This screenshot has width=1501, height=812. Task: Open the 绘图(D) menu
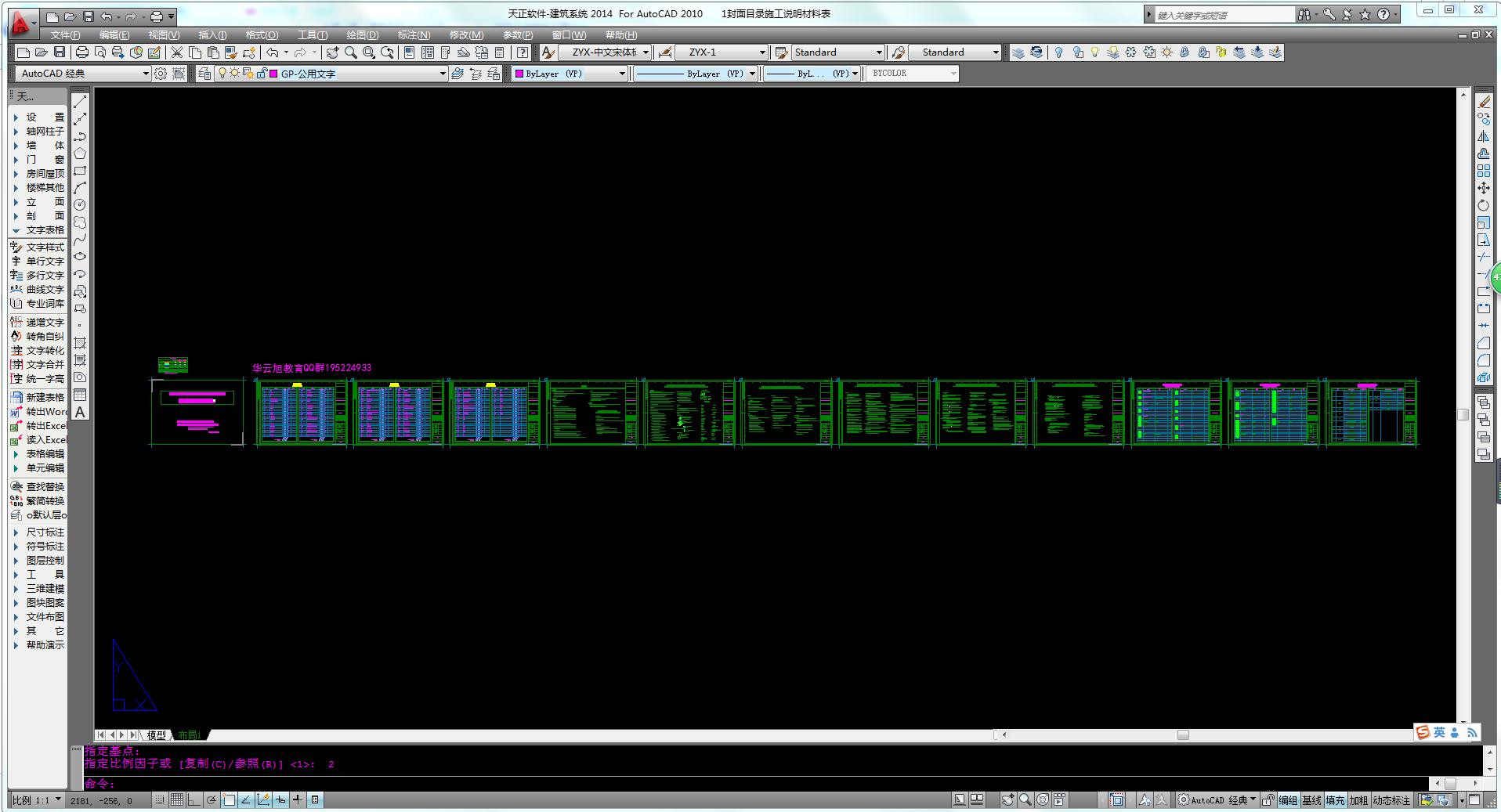coord(362,35)
